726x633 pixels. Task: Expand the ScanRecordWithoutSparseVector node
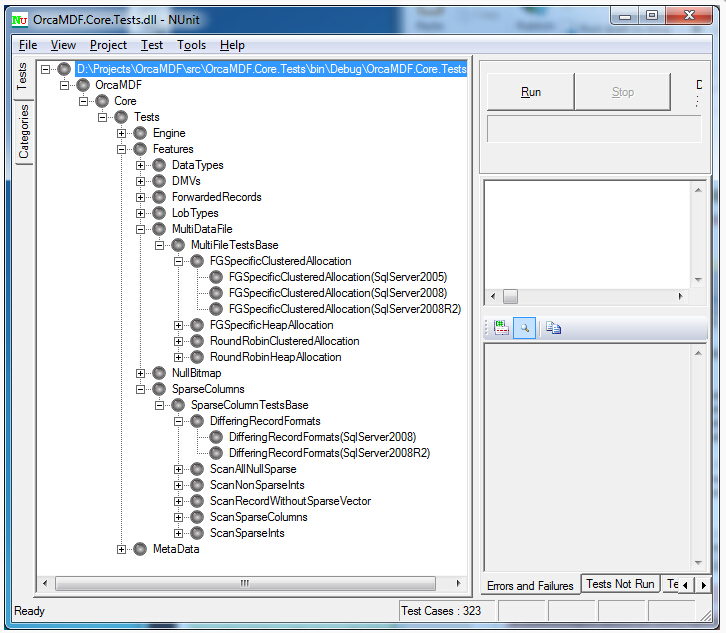[178, 501]
